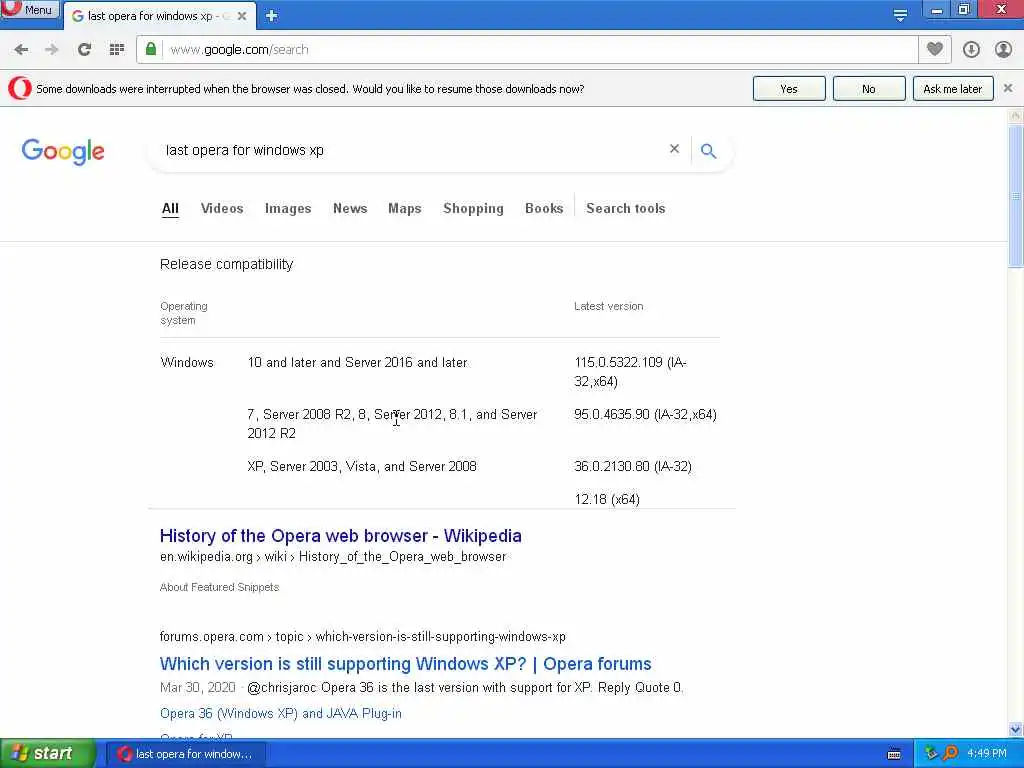Switch to News results tab

click(x=350, y=208)
